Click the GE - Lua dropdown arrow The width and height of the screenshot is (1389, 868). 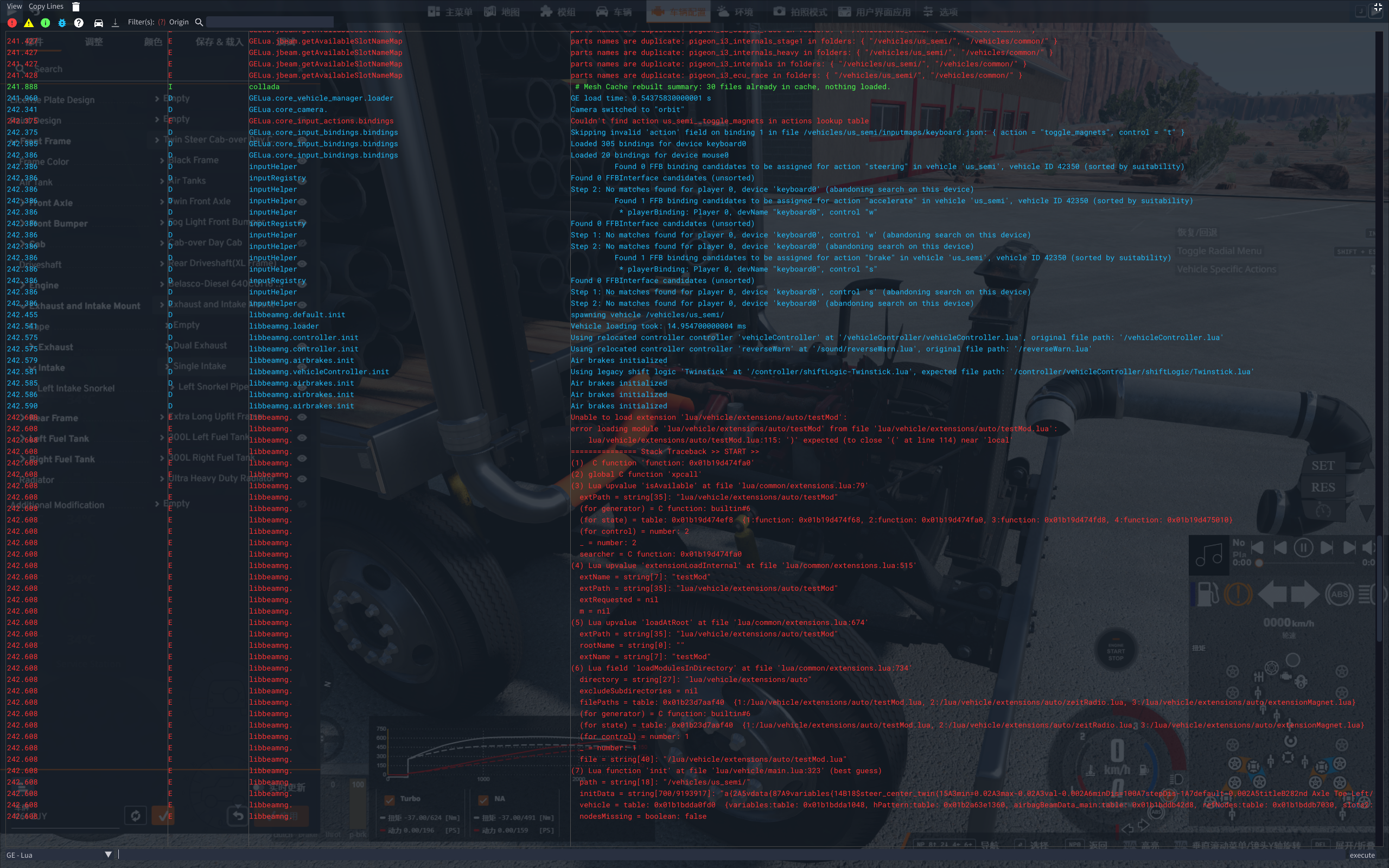tap(108, 855)
